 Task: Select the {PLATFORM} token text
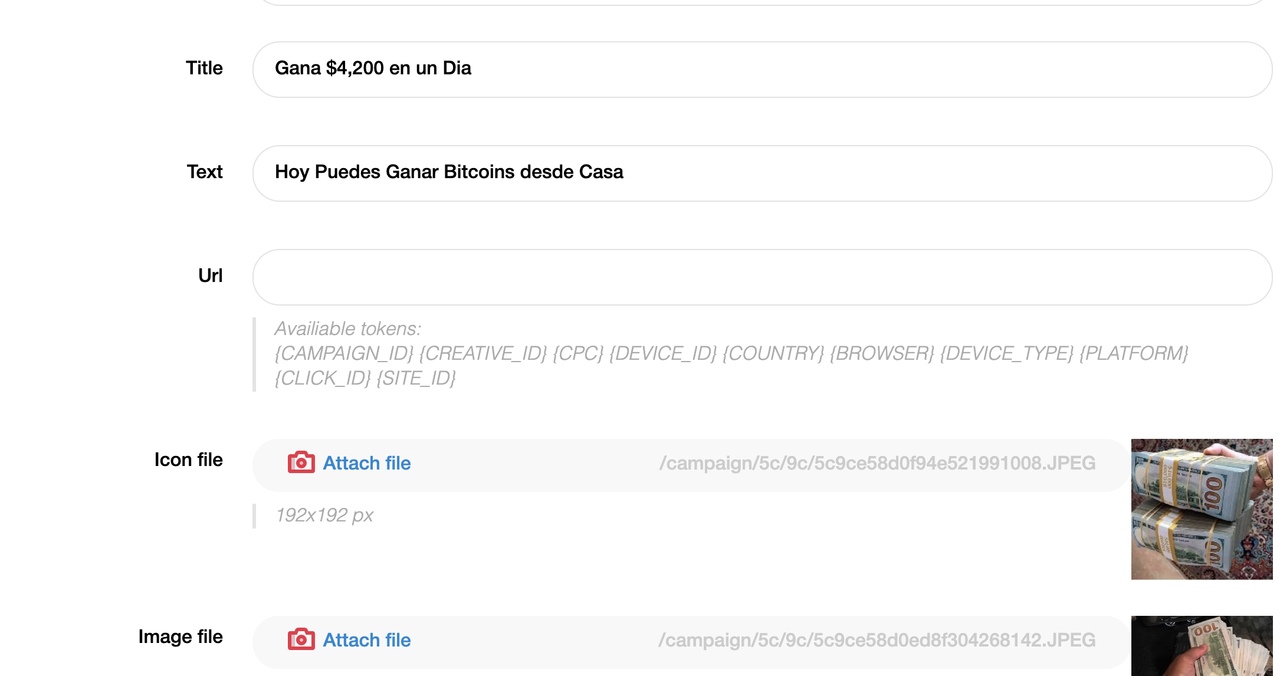click(x=1134, y=353)
